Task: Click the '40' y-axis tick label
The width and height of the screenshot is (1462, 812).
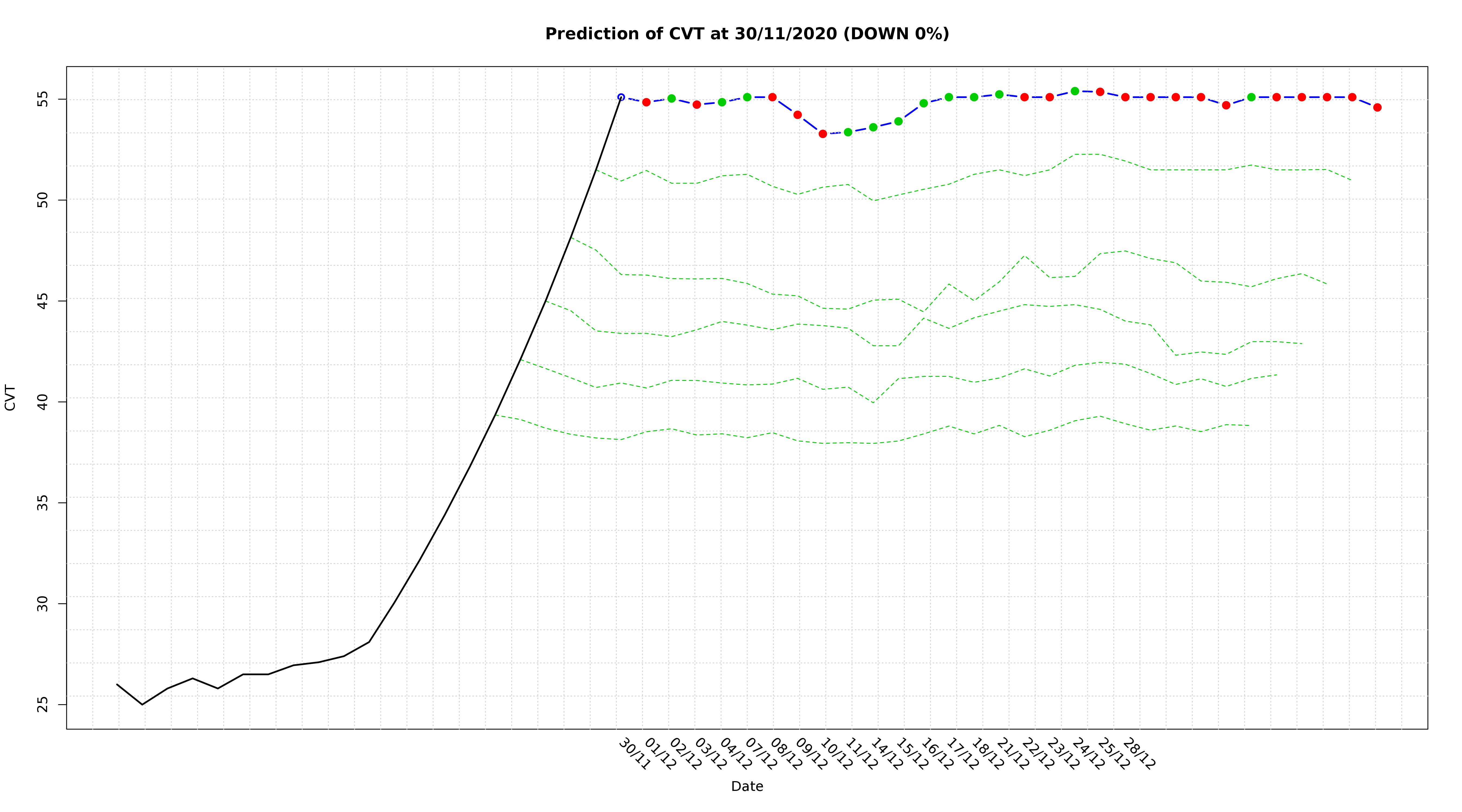Action: coord(43,402)
